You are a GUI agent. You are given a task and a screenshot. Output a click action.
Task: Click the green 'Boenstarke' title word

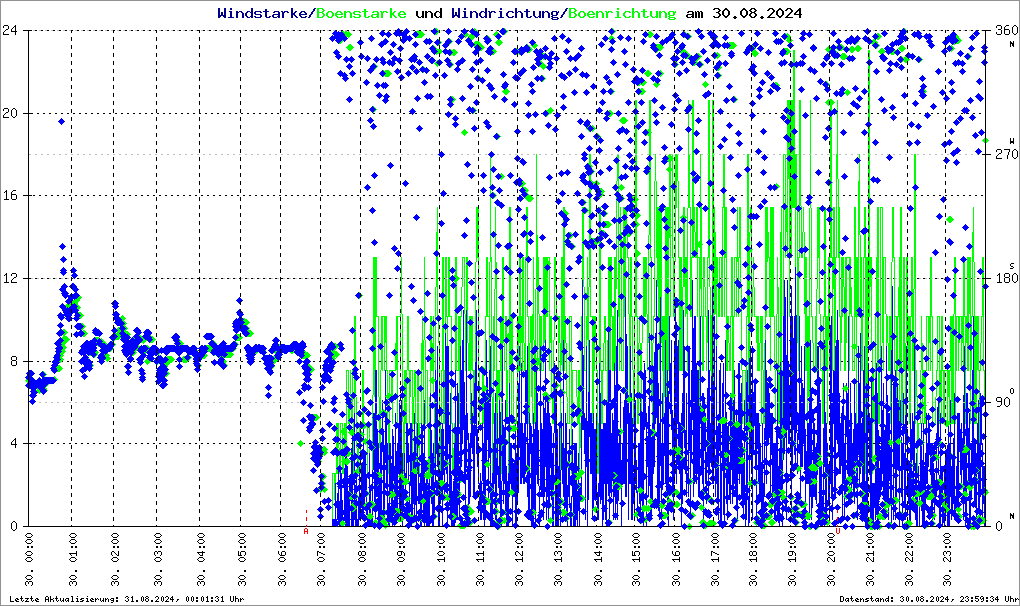click(x=361, y=13)
